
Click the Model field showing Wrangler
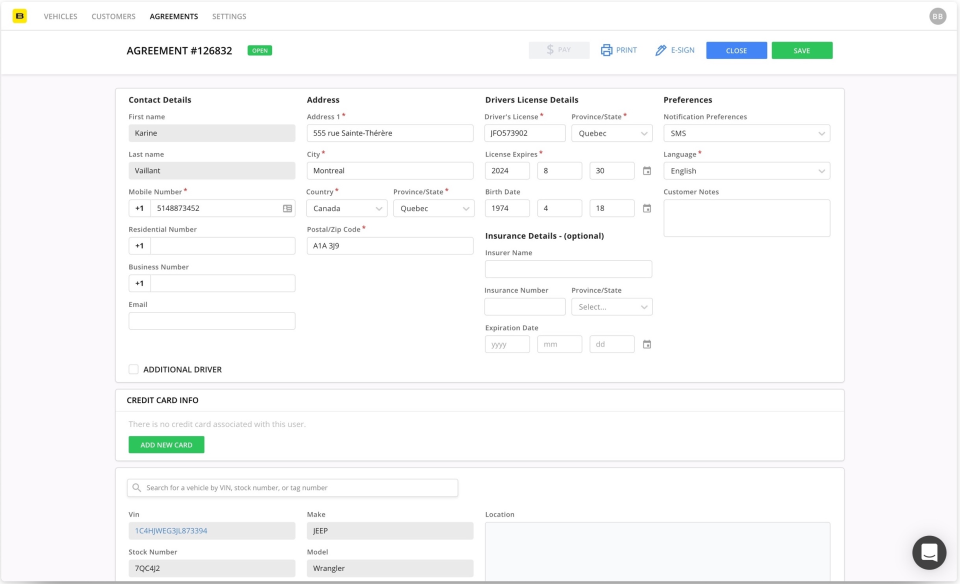[389, 568]
